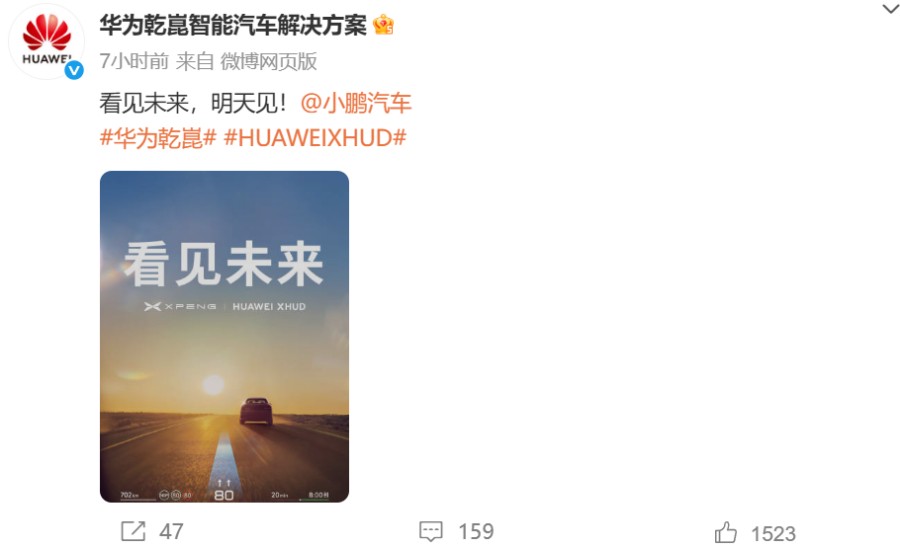This screenshot has height=548, width=900.
Task: Click the blue verified V badge
Action: point(74,70)
